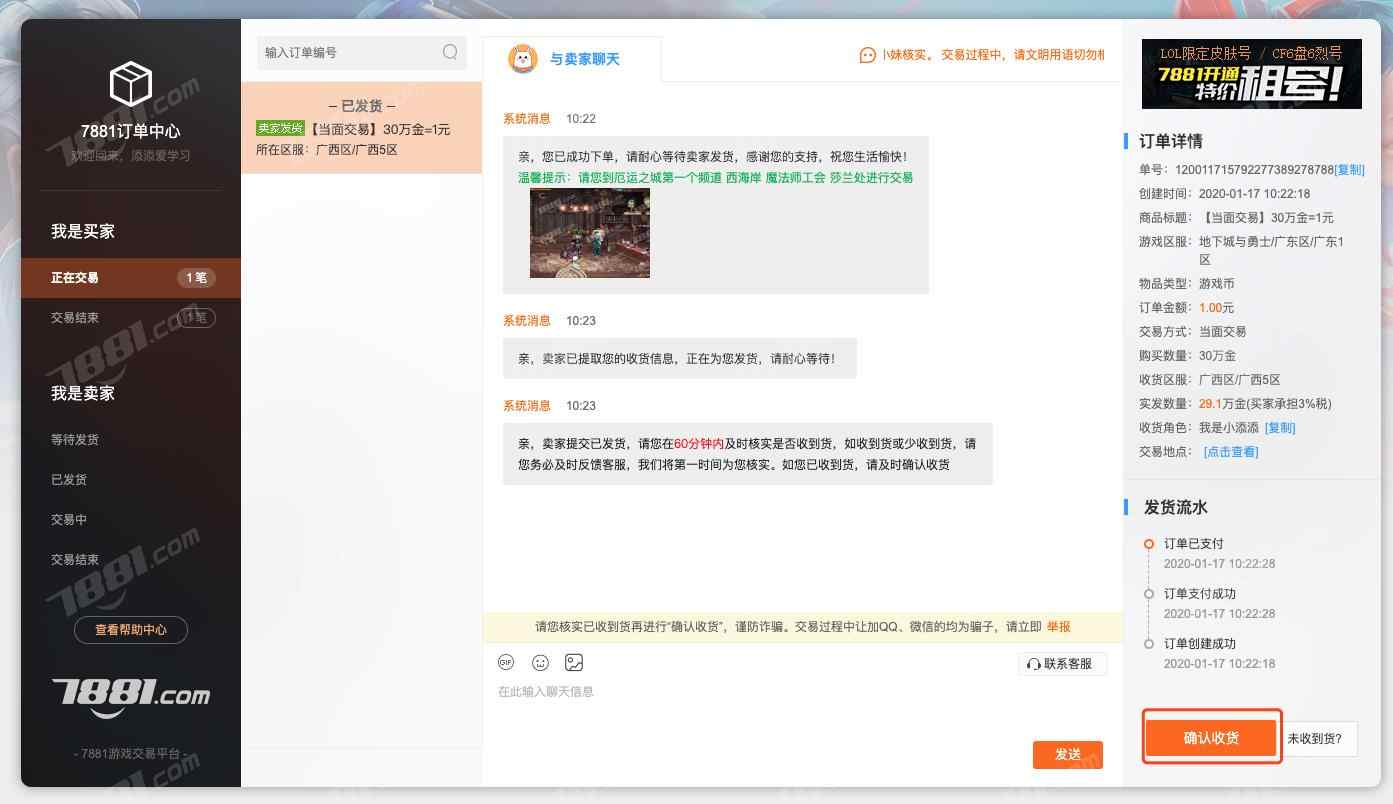Viewport: 1393px width, 804px height.
Task: Open 等待发货 in the sidebar
Action: (75, 440)
